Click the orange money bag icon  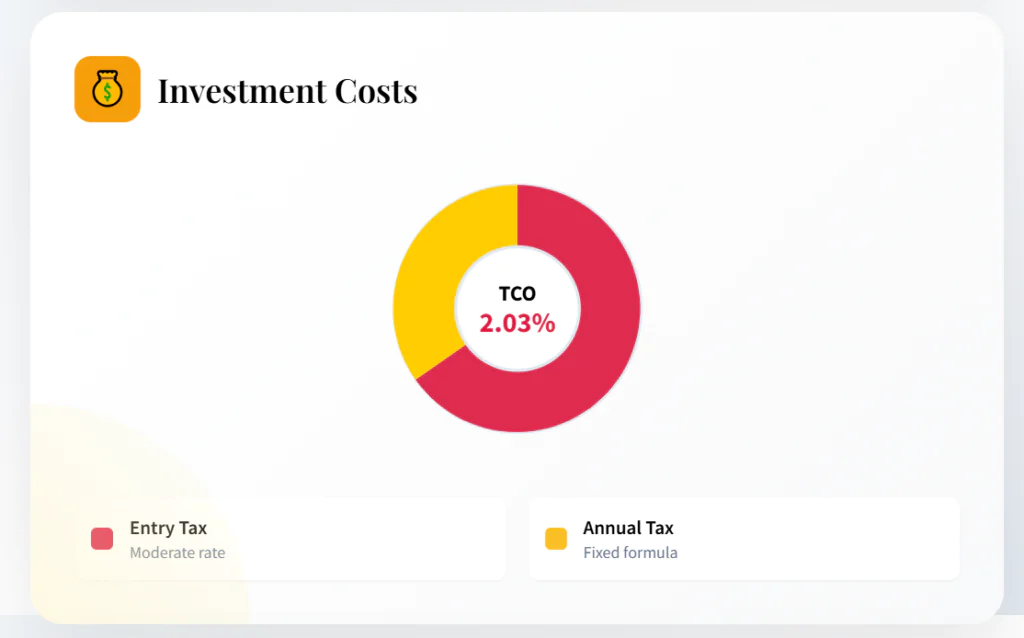[x=107, y=89]
